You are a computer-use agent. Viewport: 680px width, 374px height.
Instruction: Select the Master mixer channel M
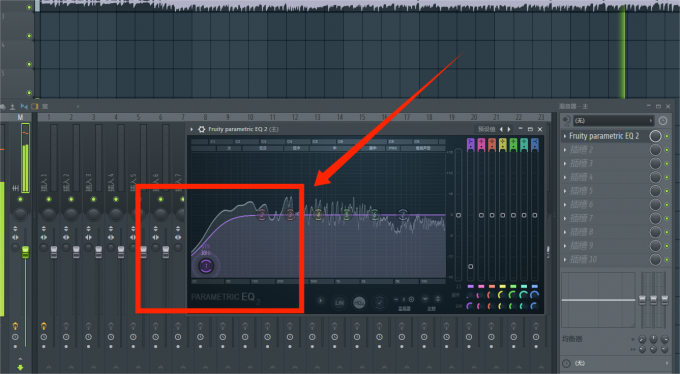20,118
